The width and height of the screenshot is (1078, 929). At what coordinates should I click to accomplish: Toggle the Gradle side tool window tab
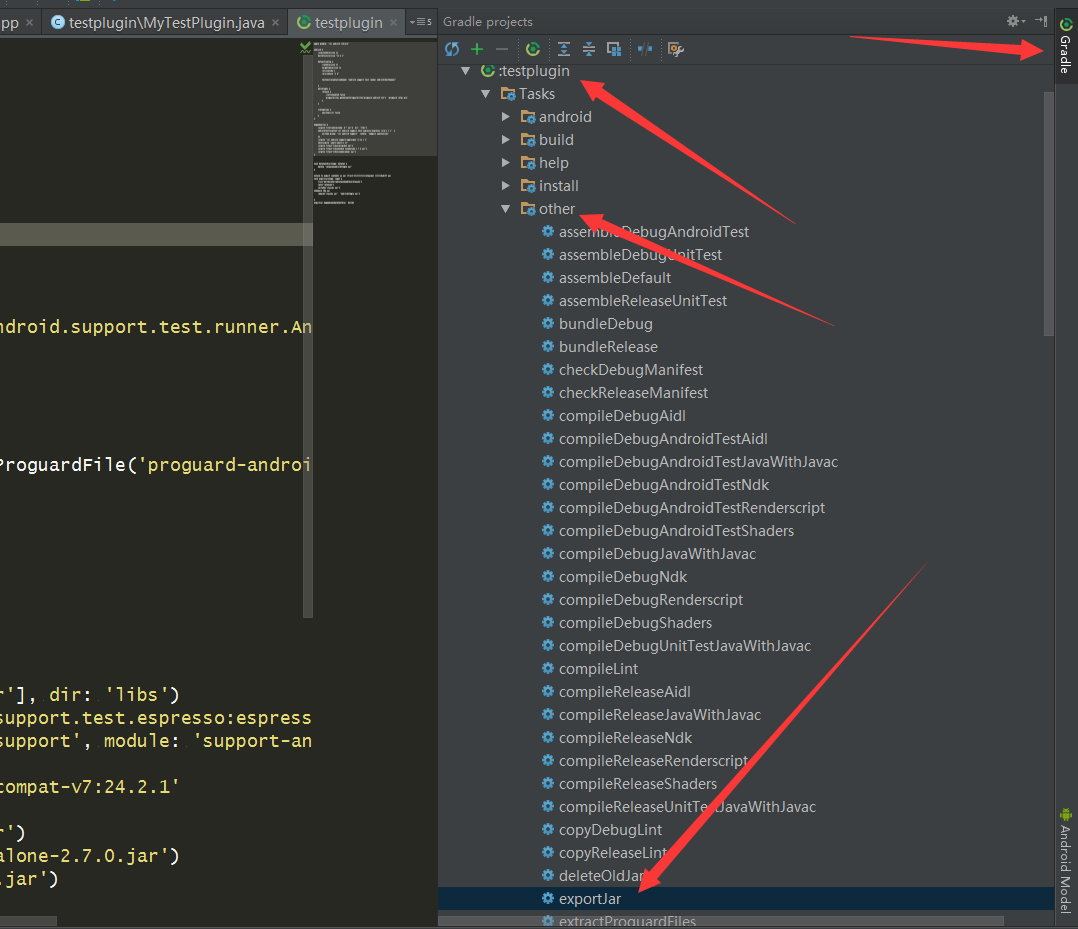(x=1066, y=46)
